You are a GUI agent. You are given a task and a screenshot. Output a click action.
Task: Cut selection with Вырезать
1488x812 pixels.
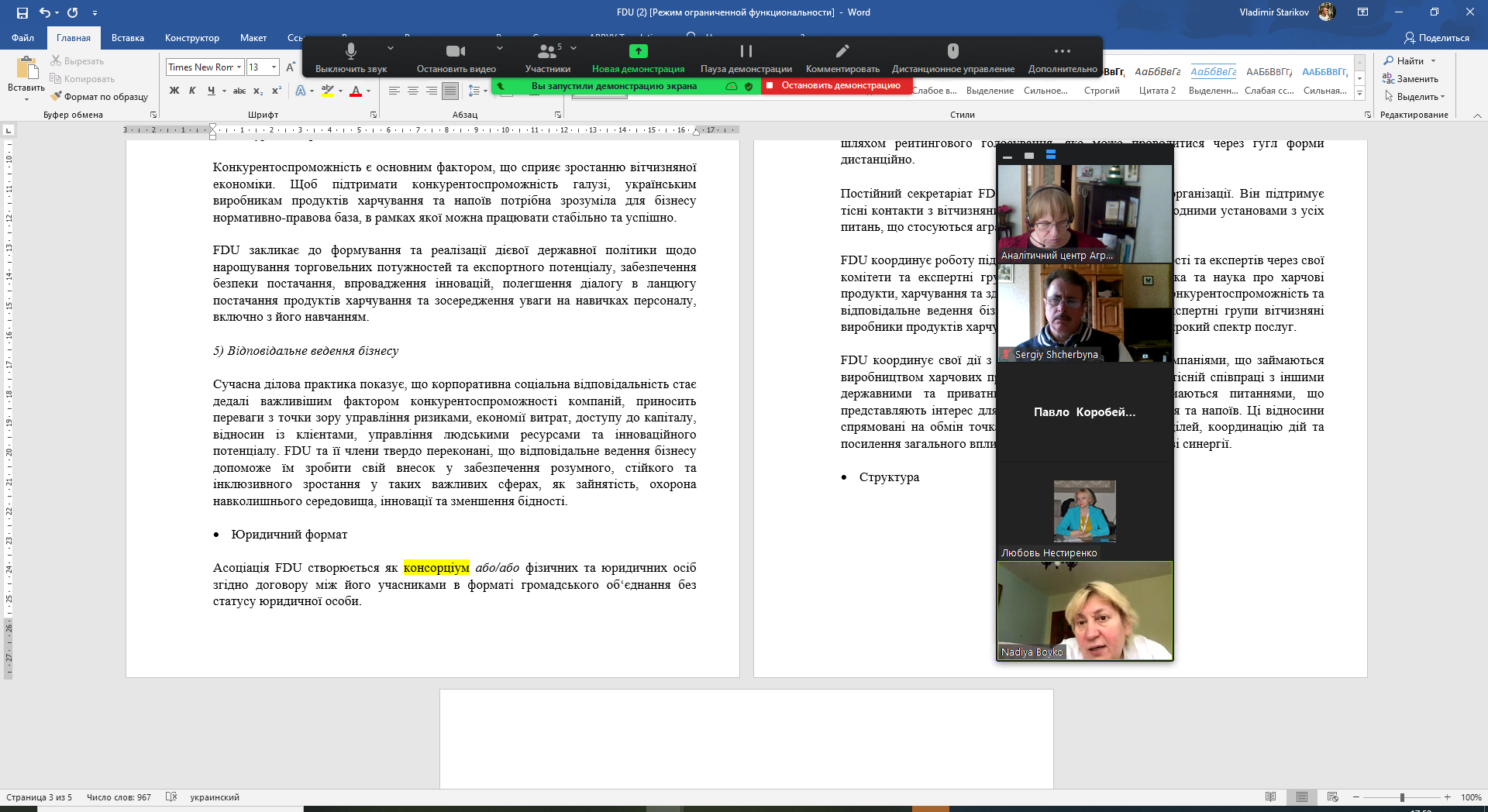77,60
